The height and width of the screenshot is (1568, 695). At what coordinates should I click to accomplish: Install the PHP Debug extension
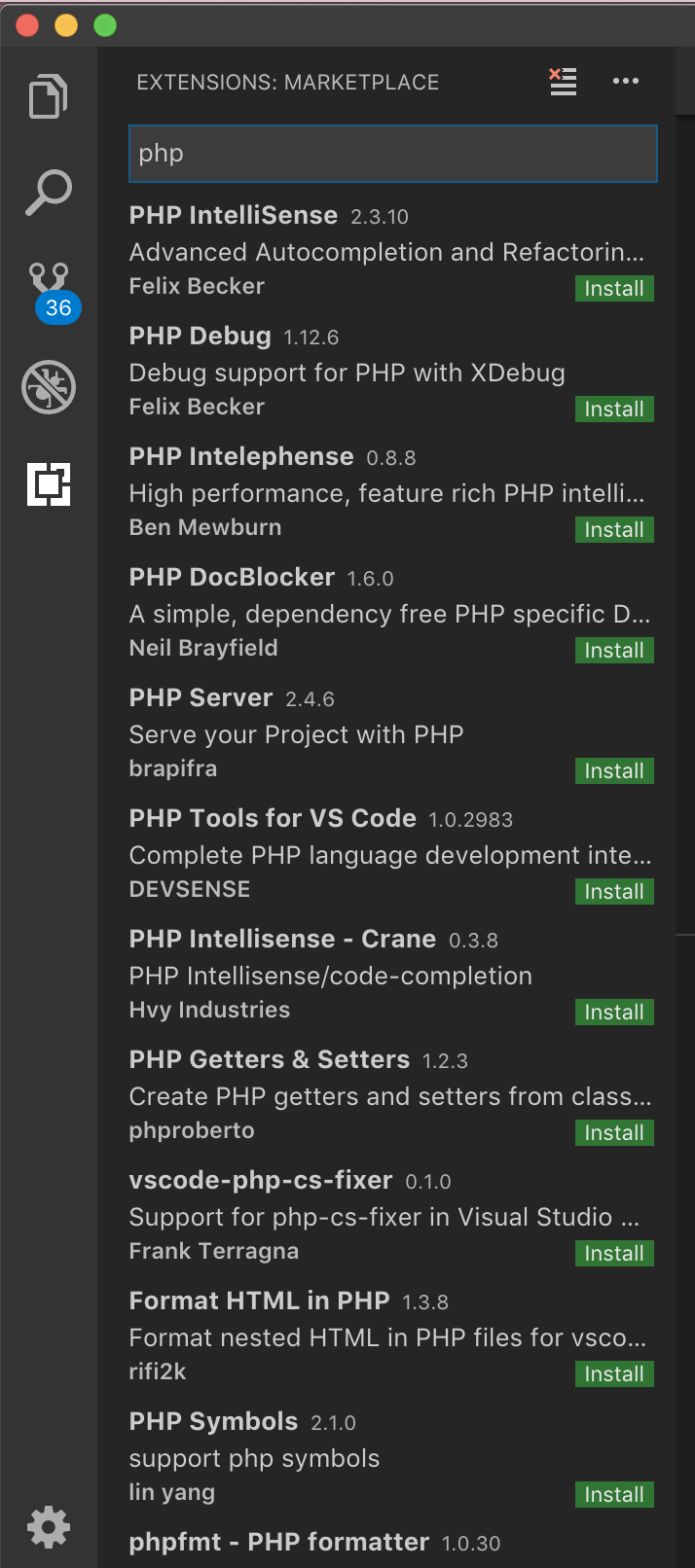pos(614,410)
